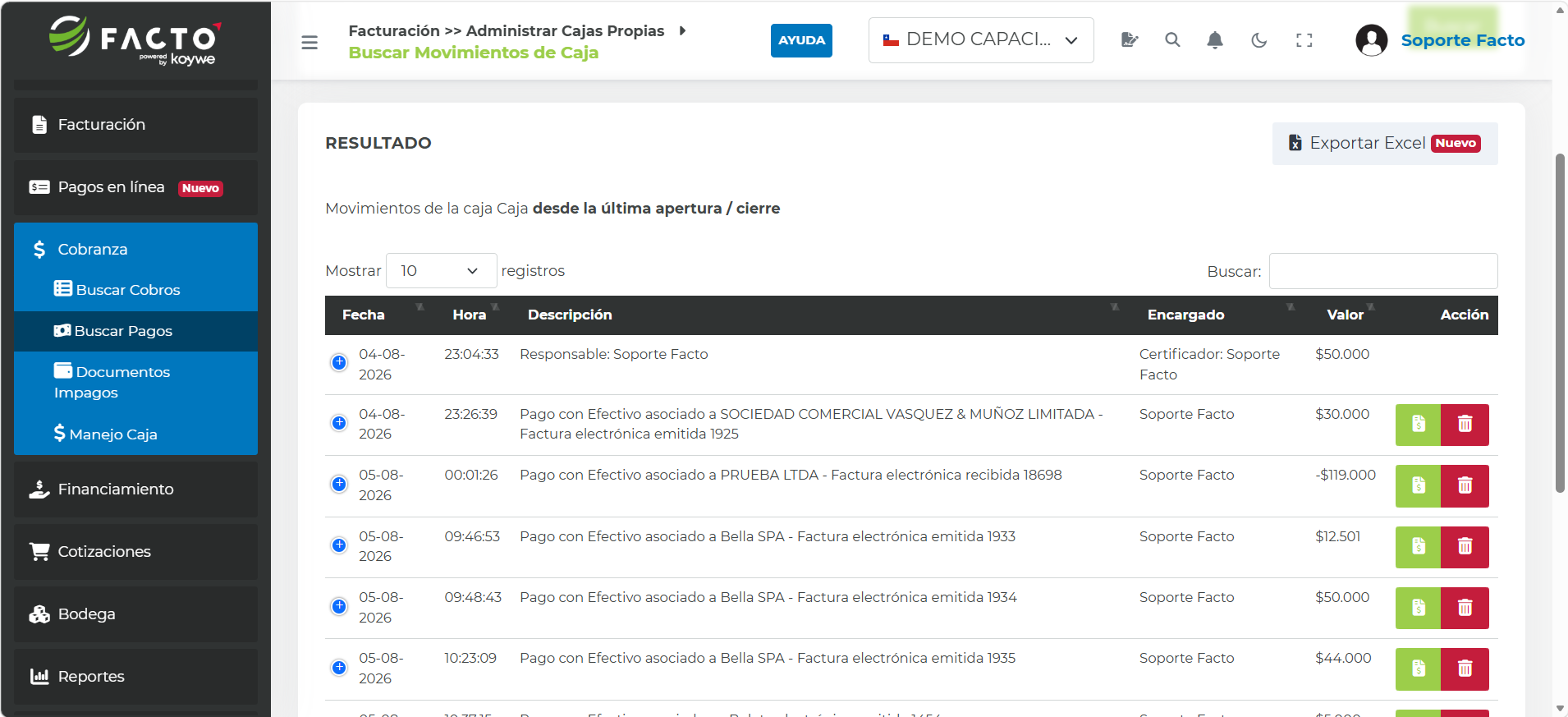This screenshot has height=717, width=1568.
Task: Open the Financiamiento menu
Action: 135,489
